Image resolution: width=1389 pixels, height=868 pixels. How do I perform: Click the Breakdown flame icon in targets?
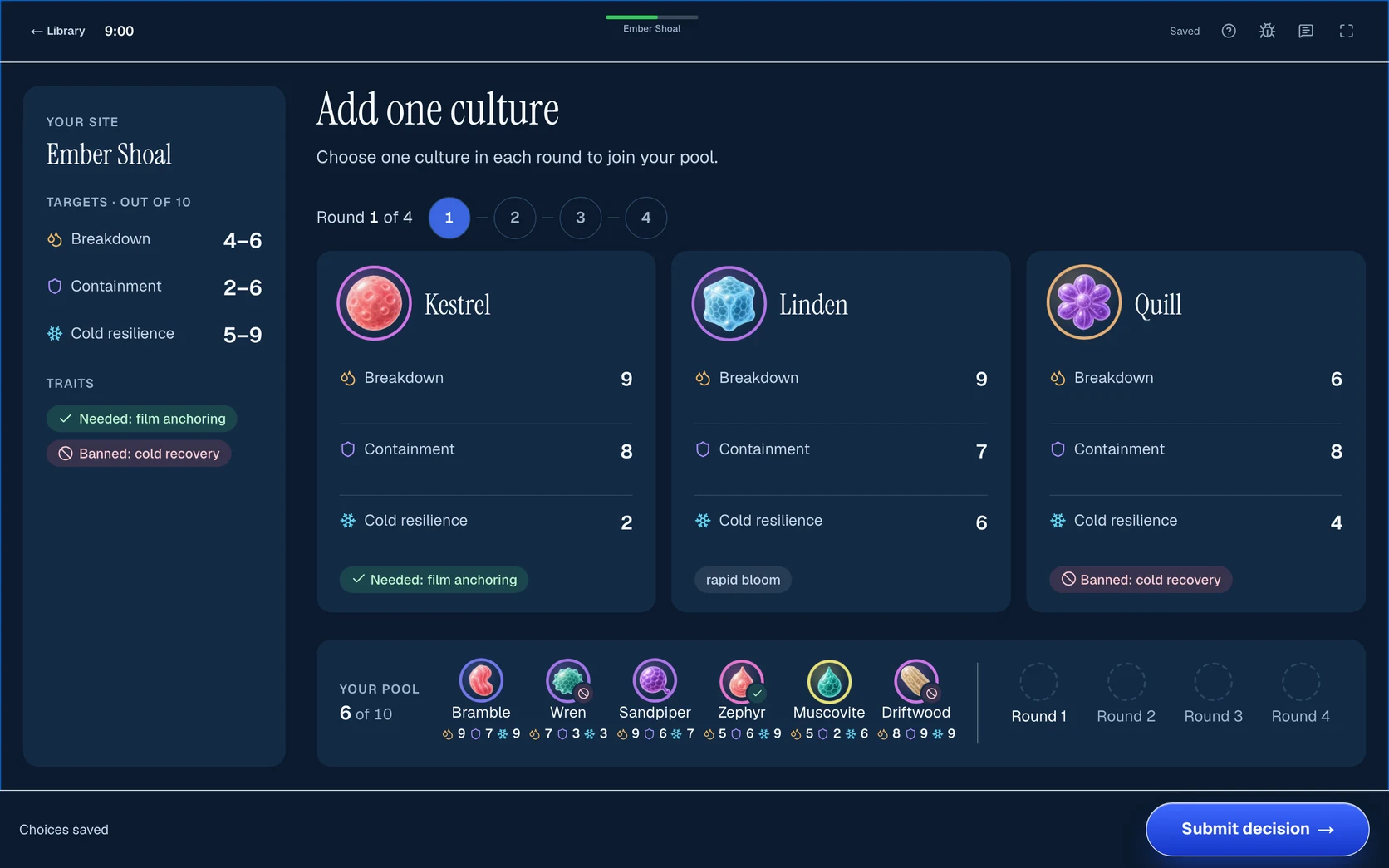point(55,239)
